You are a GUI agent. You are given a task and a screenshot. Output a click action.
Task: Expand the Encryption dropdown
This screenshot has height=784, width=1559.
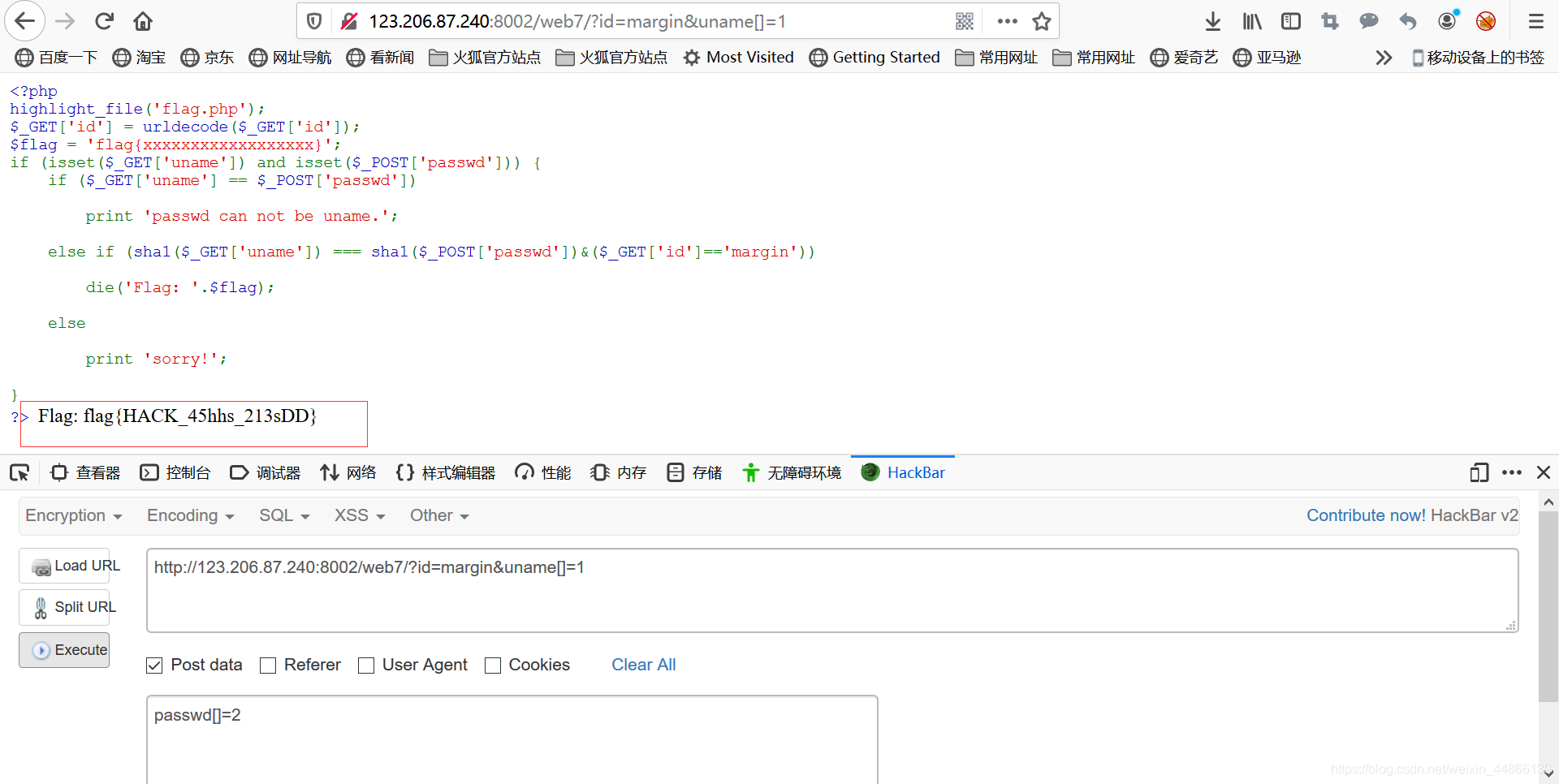pos(73,515)
